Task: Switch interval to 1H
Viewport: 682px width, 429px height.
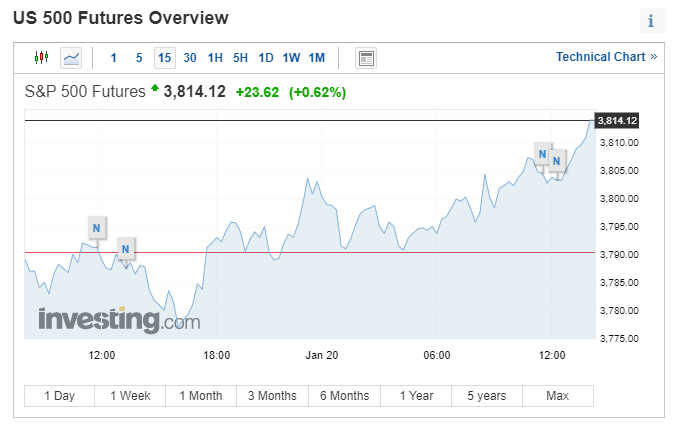Action: tap(215, 58)
